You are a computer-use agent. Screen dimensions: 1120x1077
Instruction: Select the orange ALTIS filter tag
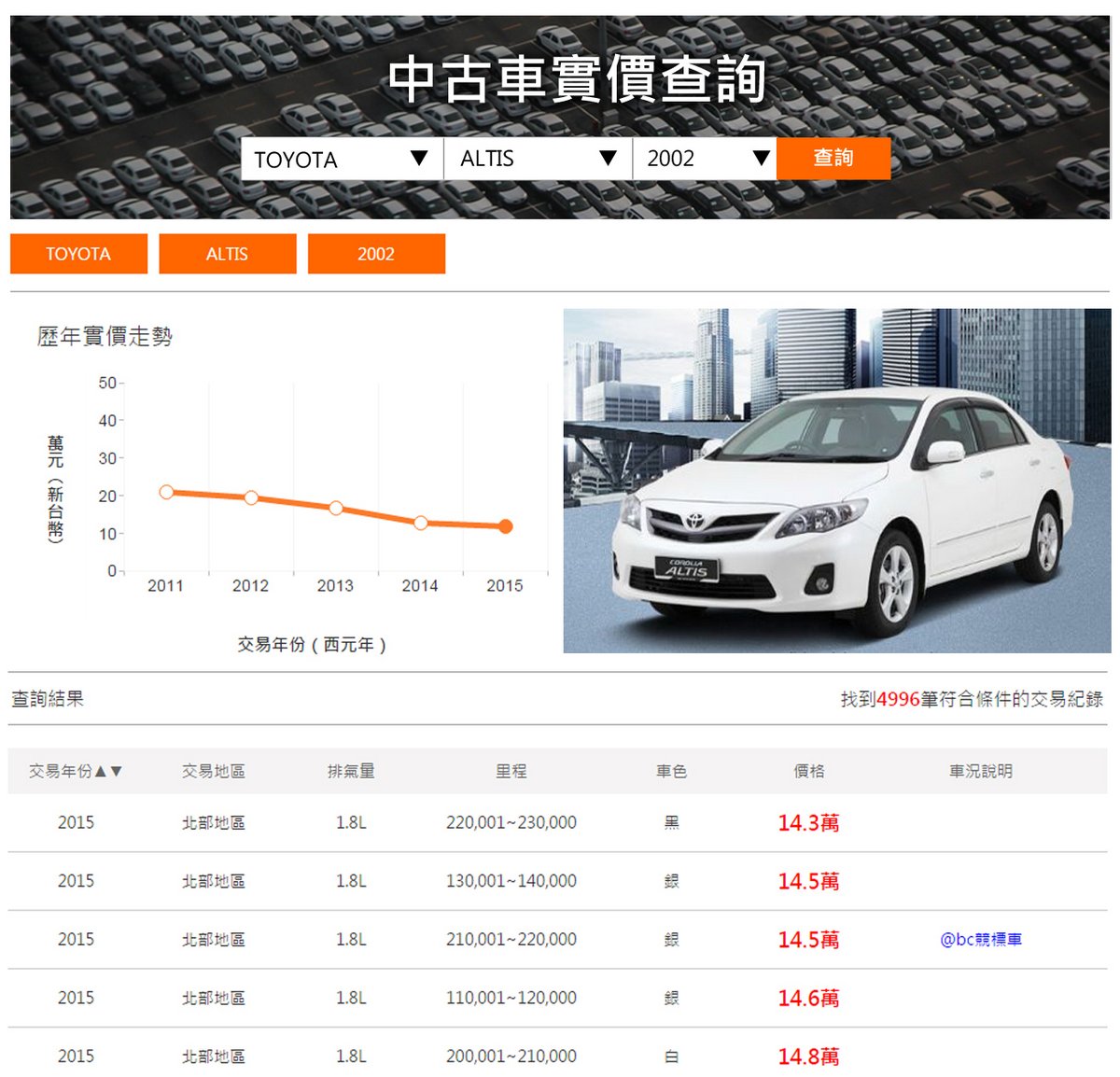[227, 254]
